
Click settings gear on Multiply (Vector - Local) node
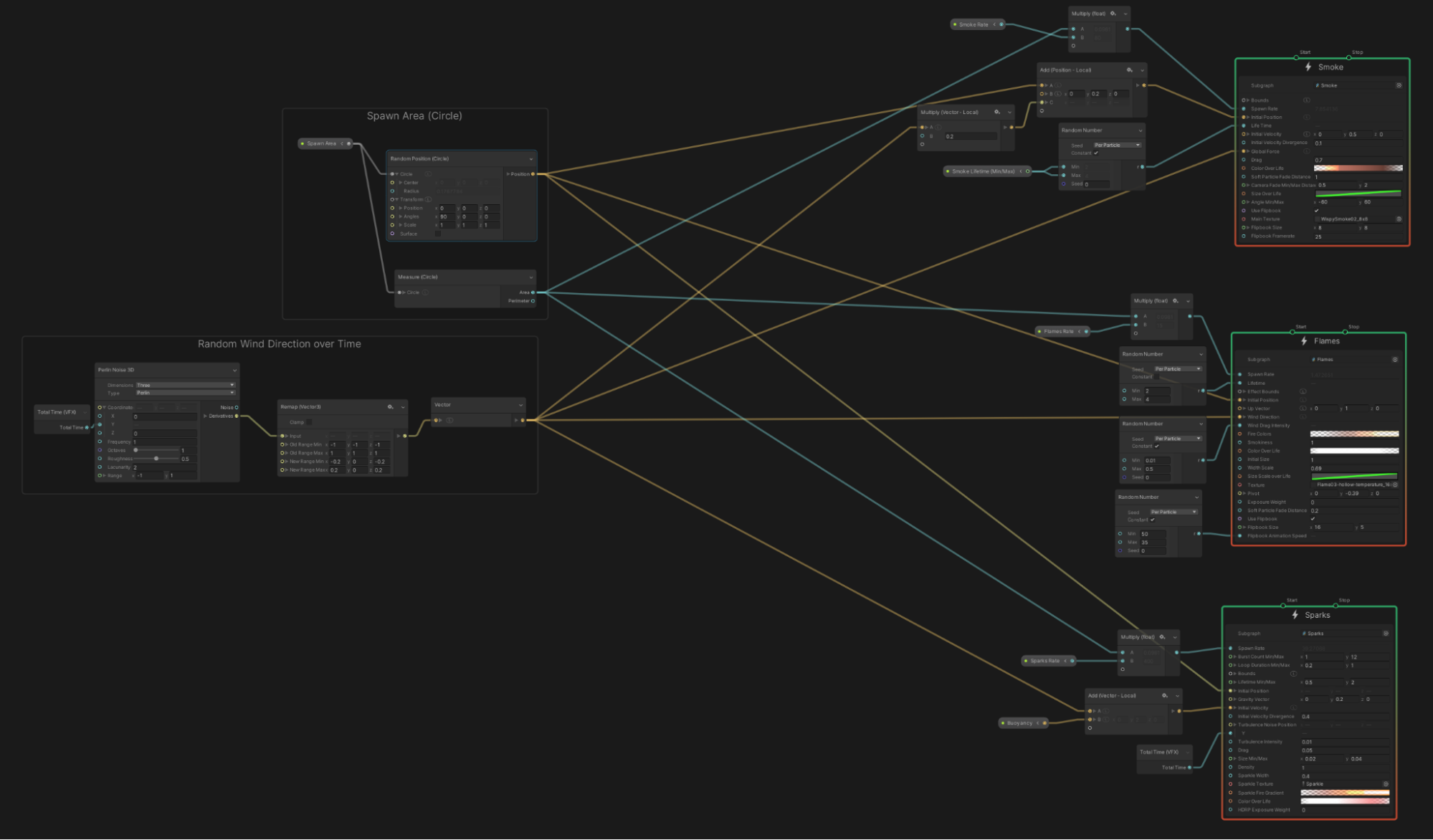point(996,112)
